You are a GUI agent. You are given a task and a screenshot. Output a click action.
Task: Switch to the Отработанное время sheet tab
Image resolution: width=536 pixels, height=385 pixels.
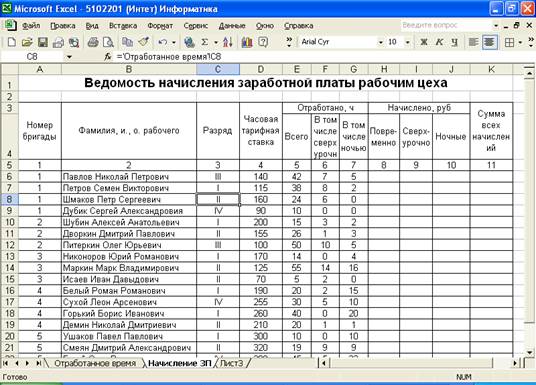pos(95,363)
